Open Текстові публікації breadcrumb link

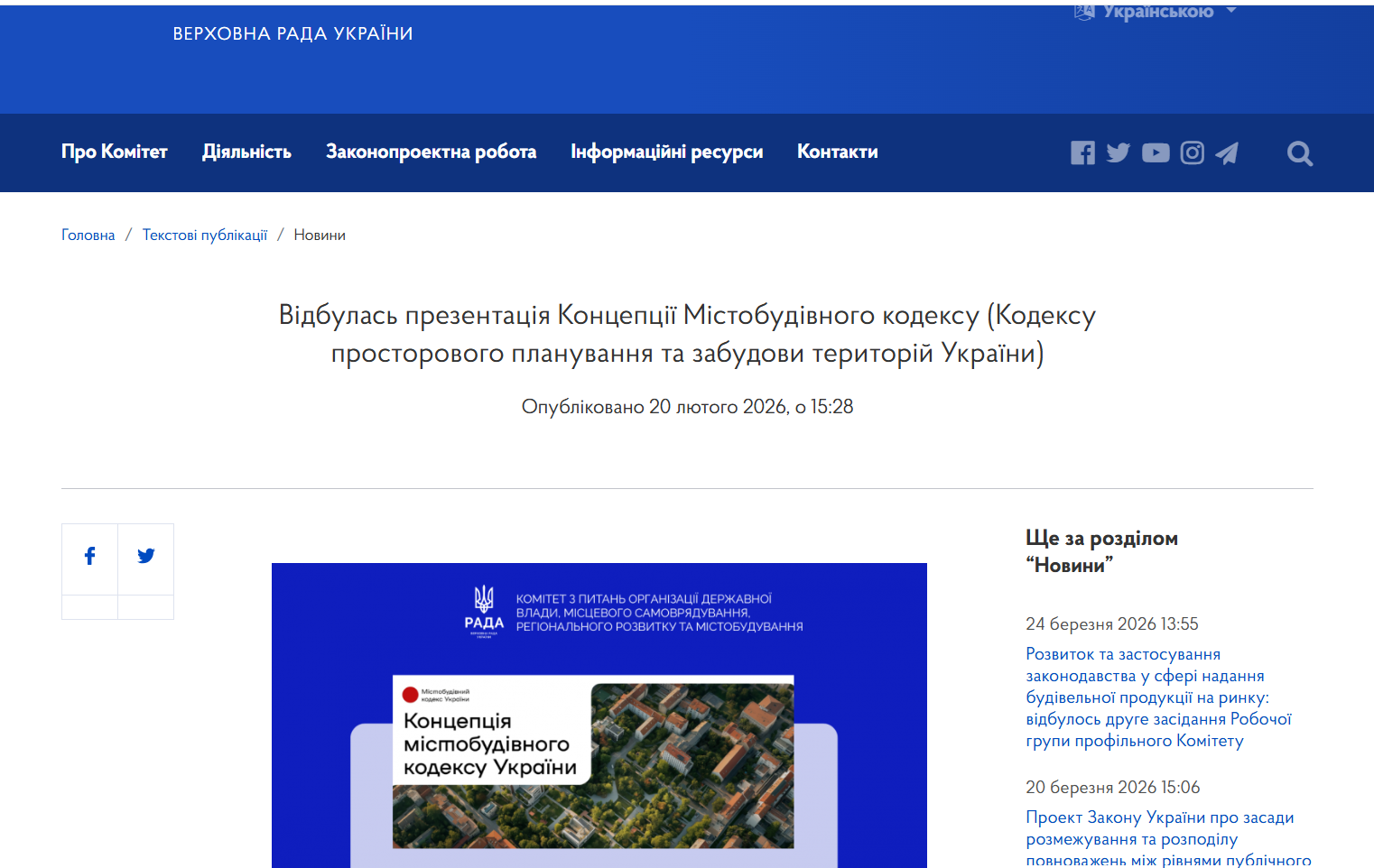pos(205,235)
